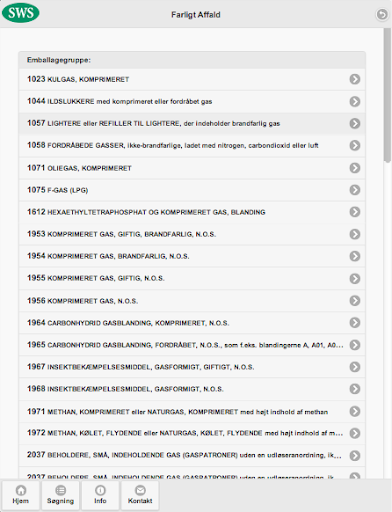Open 1953 Komprimeret gas, giftig, brandfarlig
The height and width of the screenshot is (512, 392).
[x=192, y=234]
